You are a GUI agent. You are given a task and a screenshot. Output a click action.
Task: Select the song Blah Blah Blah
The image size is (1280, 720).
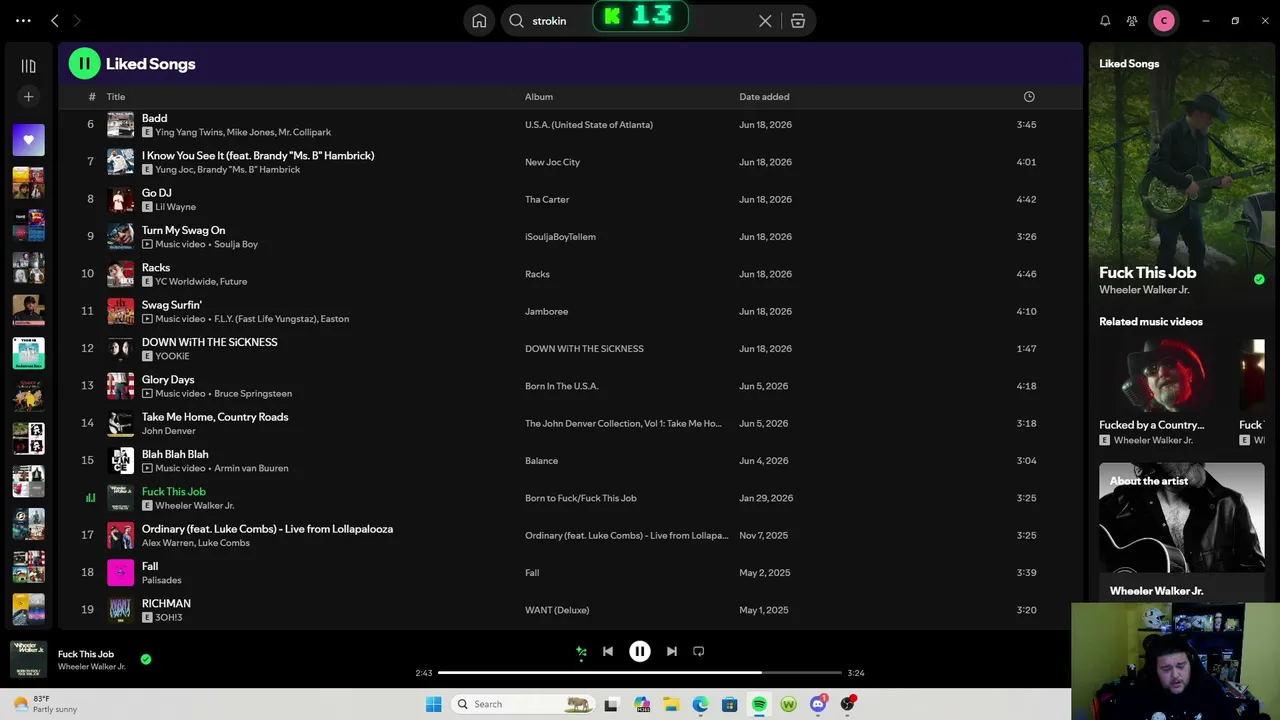[175, 454]
